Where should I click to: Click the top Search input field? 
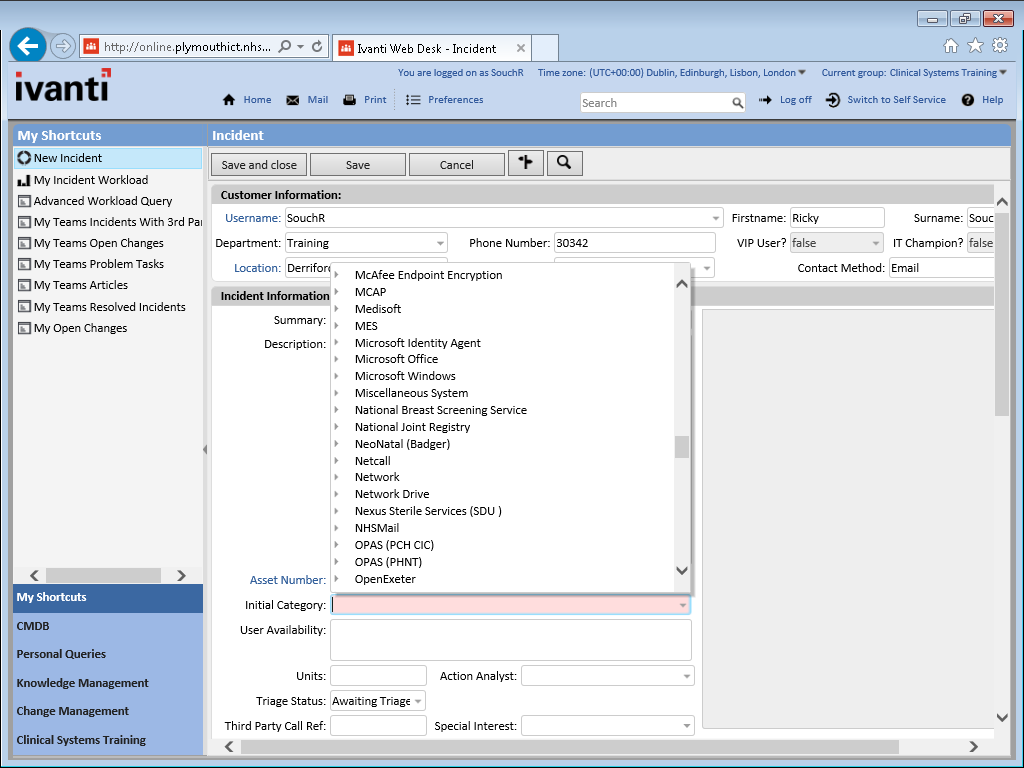click(656, 103)
